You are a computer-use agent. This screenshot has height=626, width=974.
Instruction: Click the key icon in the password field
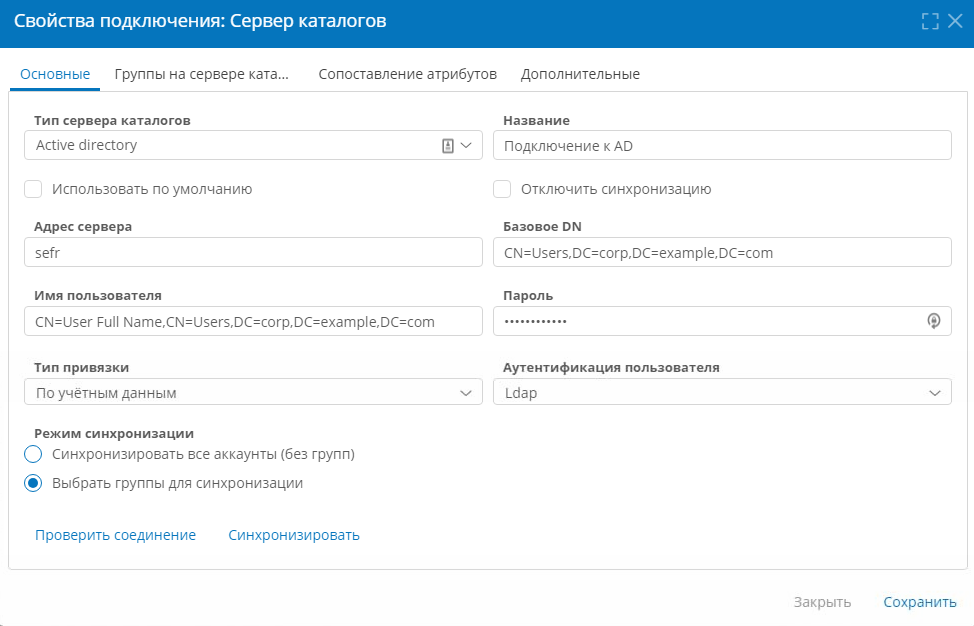(x=934, y=321)
